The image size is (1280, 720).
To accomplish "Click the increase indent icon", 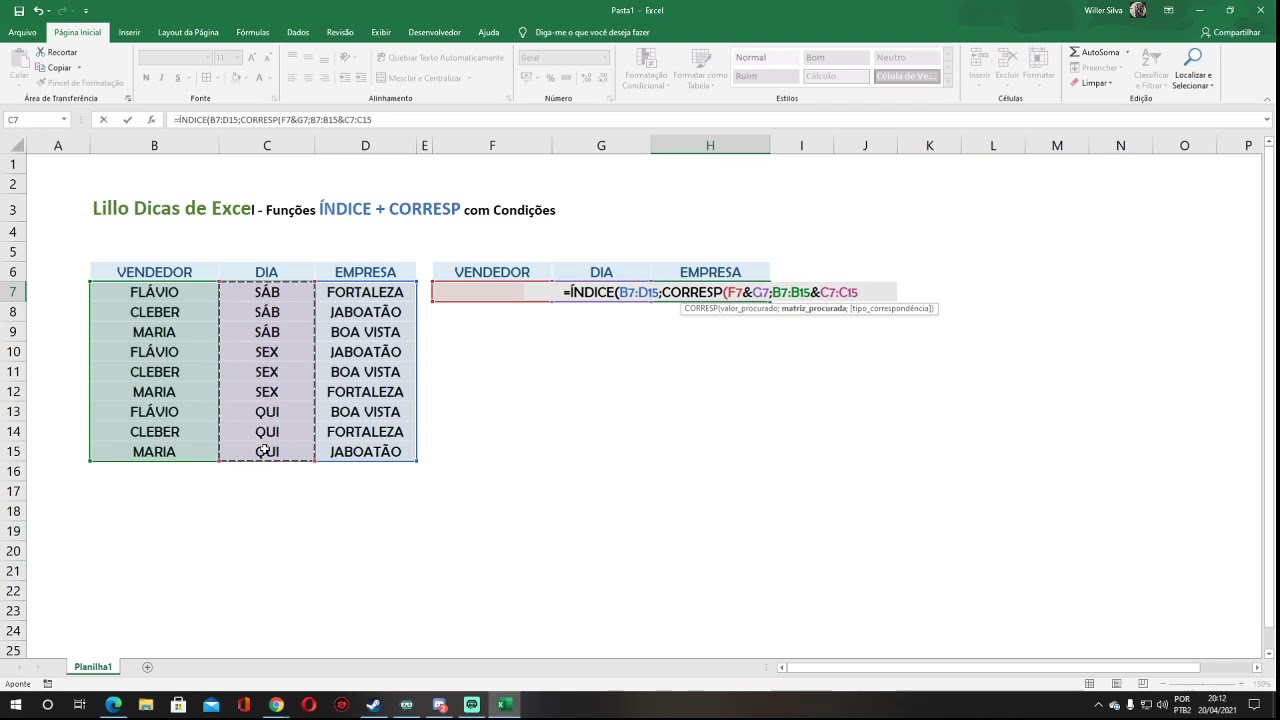I will (x=359, y=78).
